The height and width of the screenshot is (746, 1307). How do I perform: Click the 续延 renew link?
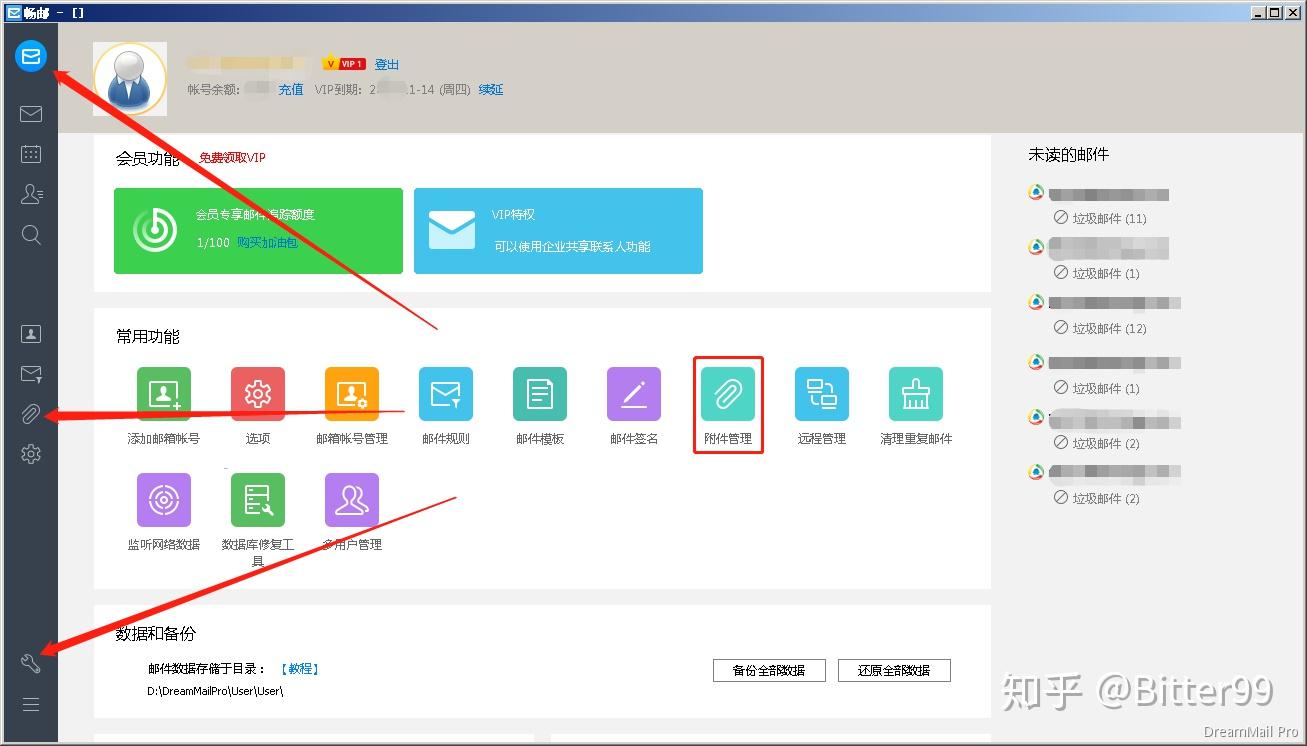(x=491, y=89)
